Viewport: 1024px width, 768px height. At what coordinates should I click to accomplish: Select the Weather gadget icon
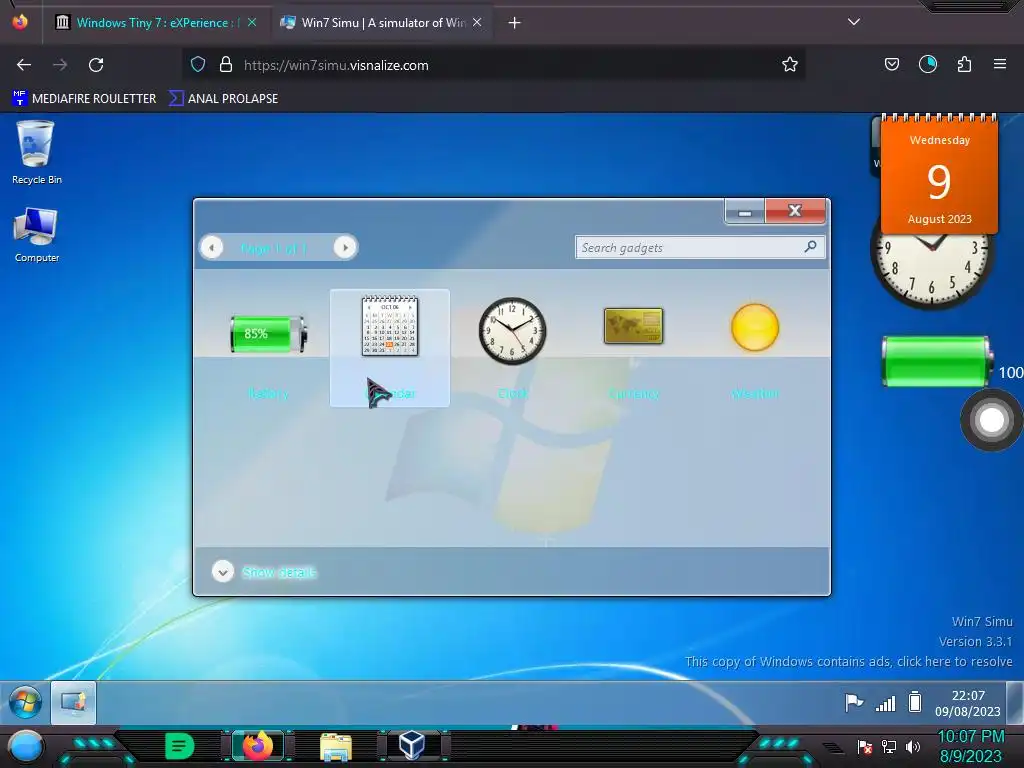click(x=755, y=327)
